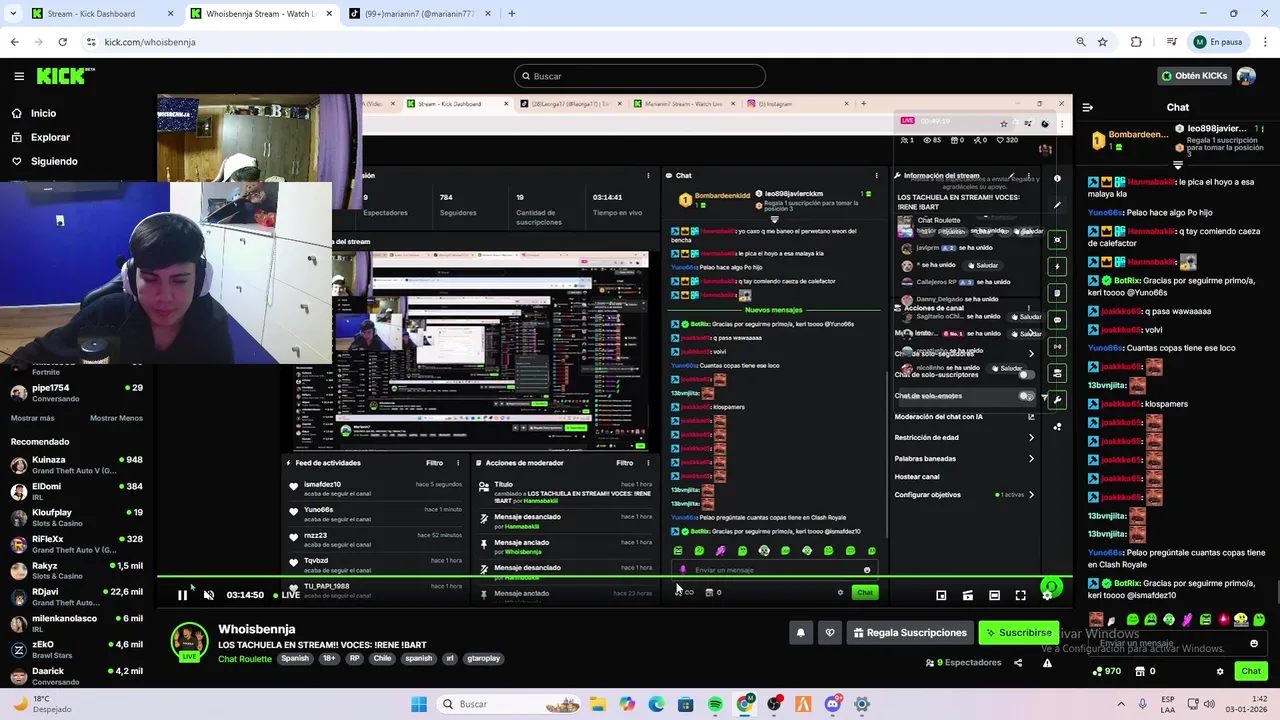
Task: Open RiFleXx recommended channel
Action: (x=76, y=544)
